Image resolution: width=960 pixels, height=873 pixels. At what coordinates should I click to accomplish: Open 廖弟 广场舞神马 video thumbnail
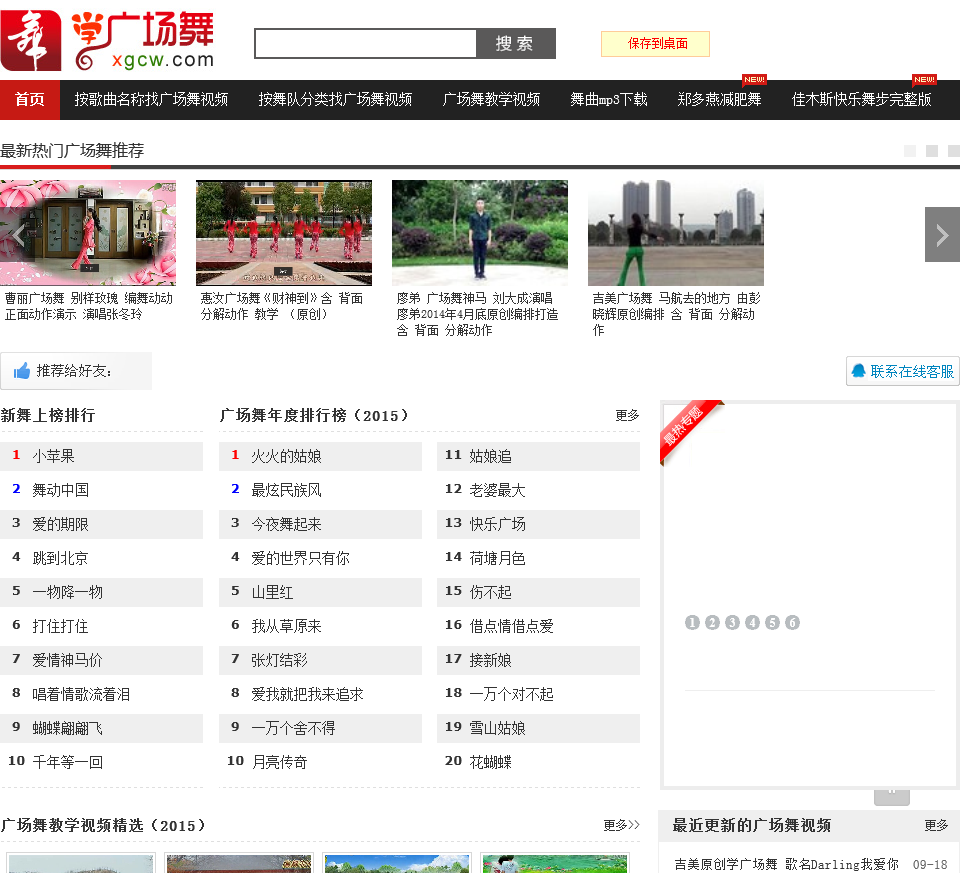[x=480, y=233]
